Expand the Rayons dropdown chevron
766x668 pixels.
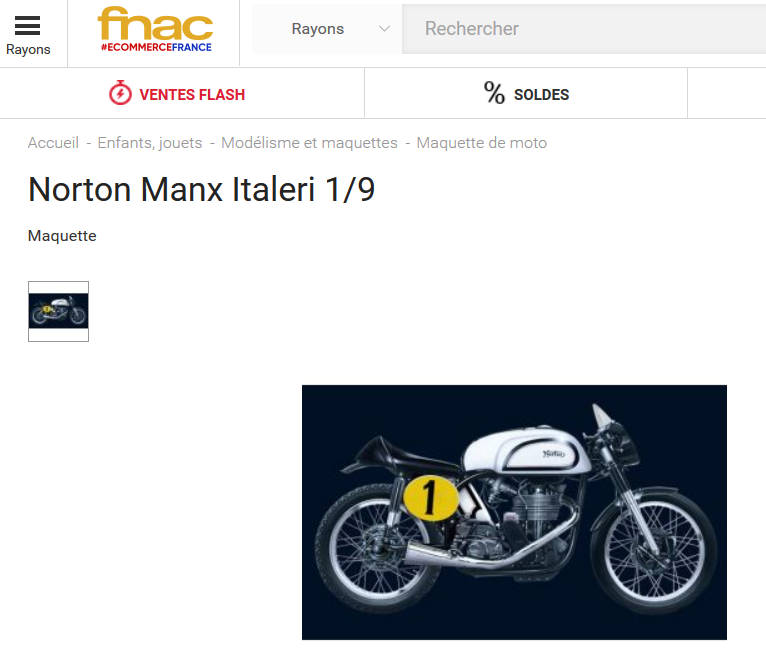384,29
